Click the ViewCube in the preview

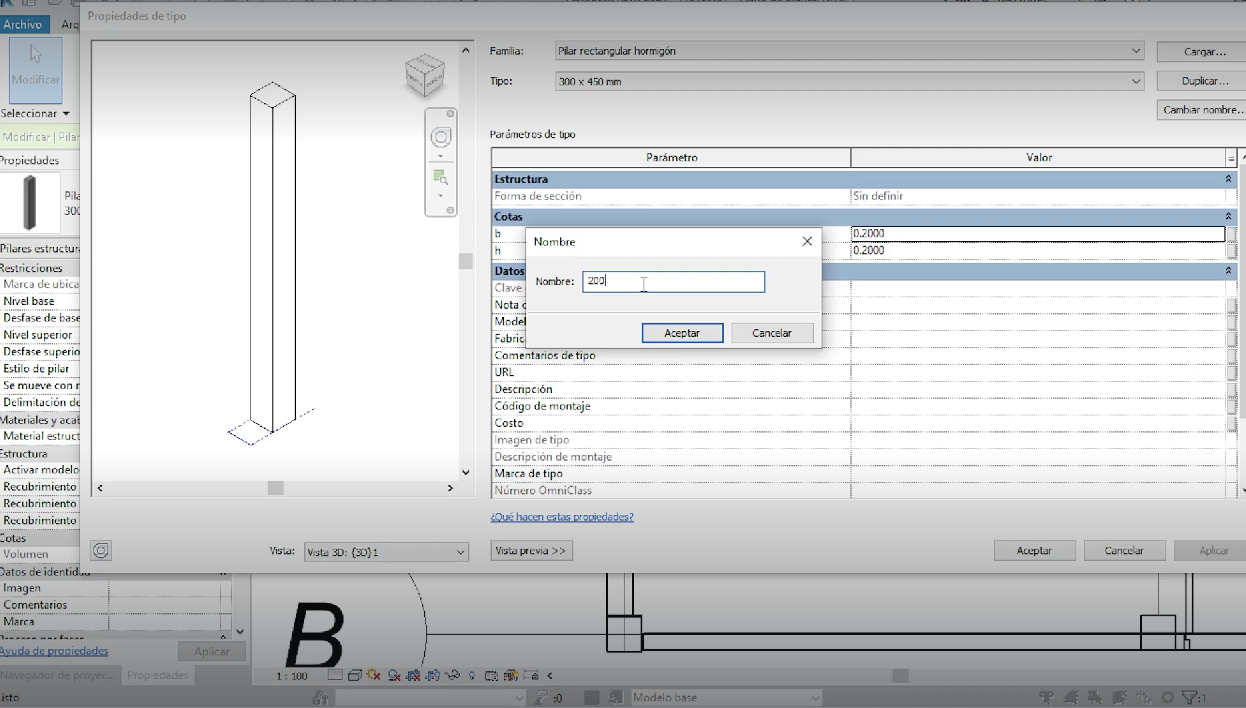[x=424, y=76]
